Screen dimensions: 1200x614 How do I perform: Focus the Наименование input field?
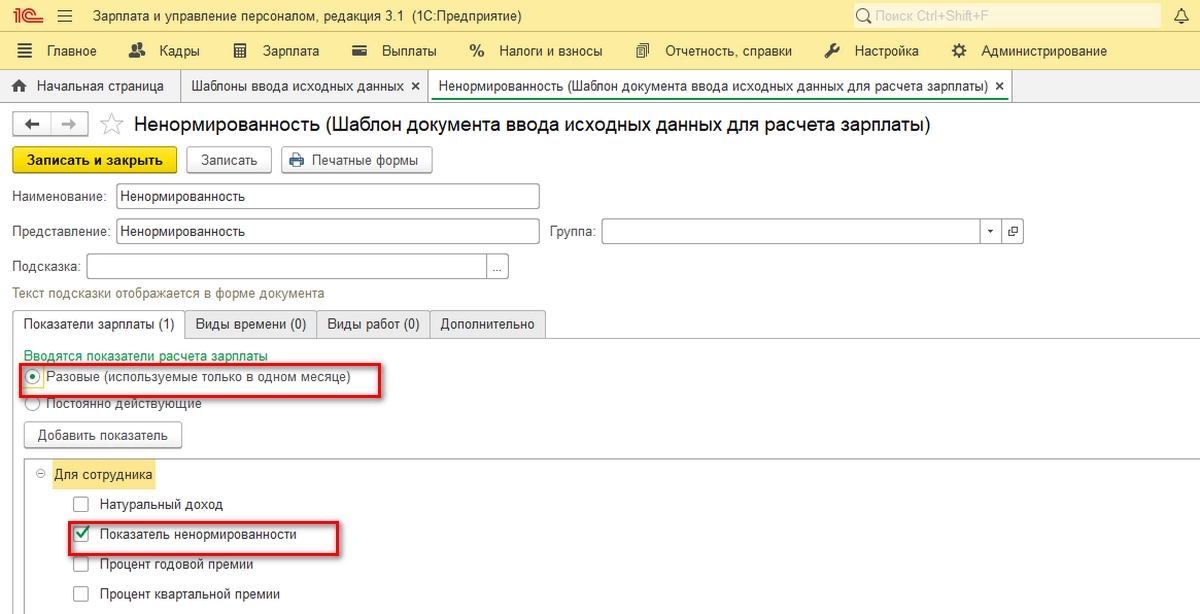(327, 196)
